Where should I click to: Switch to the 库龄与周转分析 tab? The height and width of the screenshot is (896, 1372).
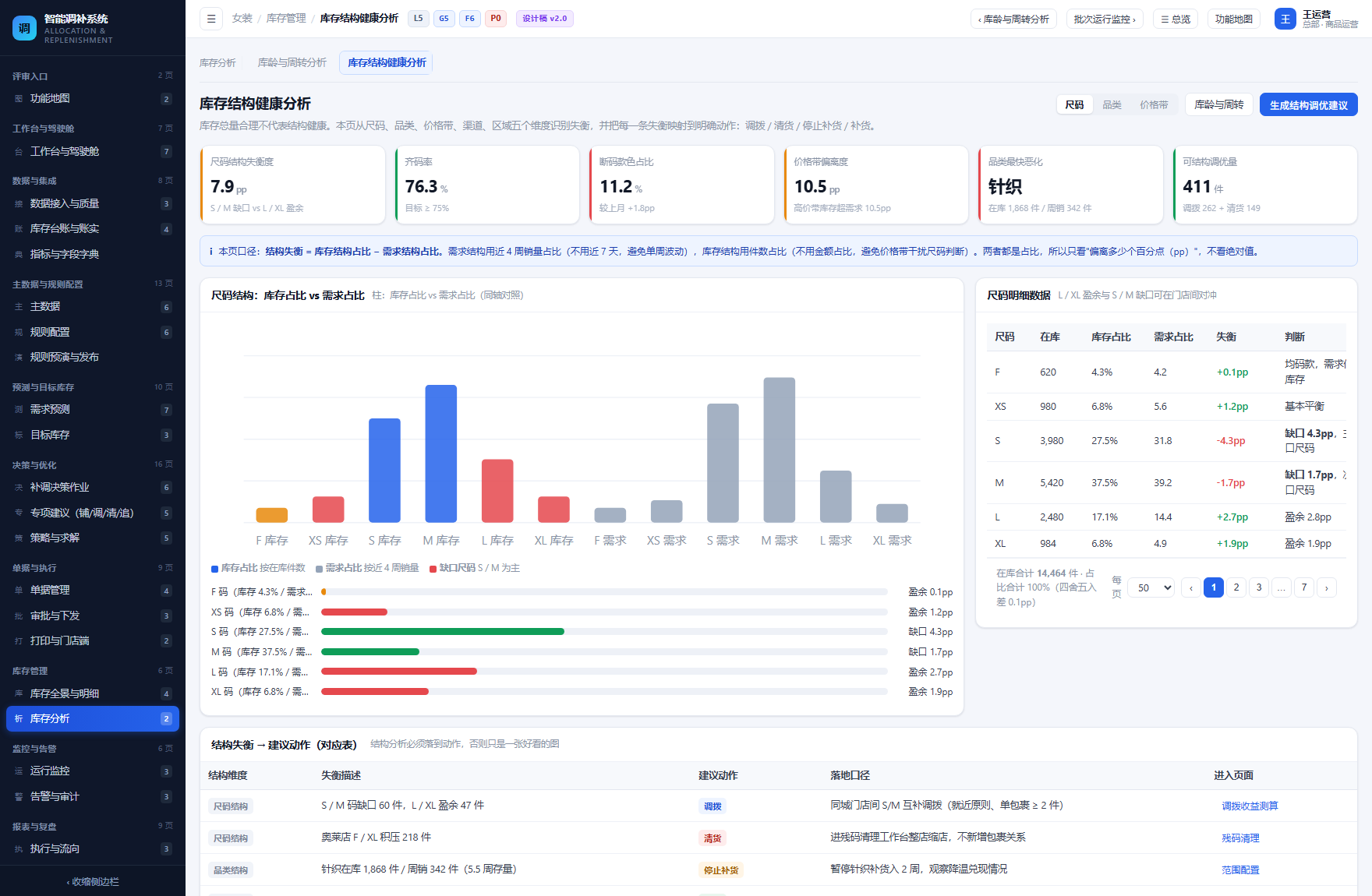[292, 63]
